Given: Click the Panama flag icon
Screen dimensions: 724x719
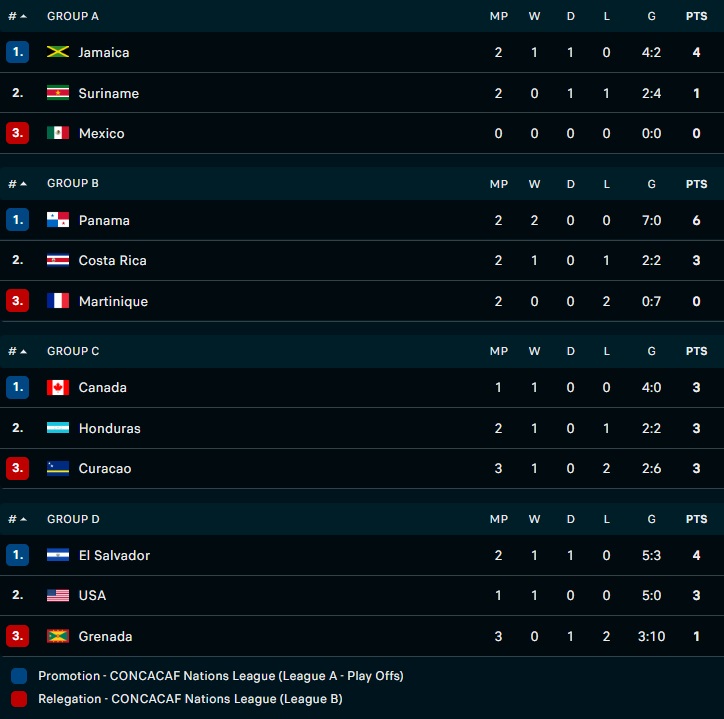Looking at the screenshot, I should pyautogui.click(x=58, y=220).
